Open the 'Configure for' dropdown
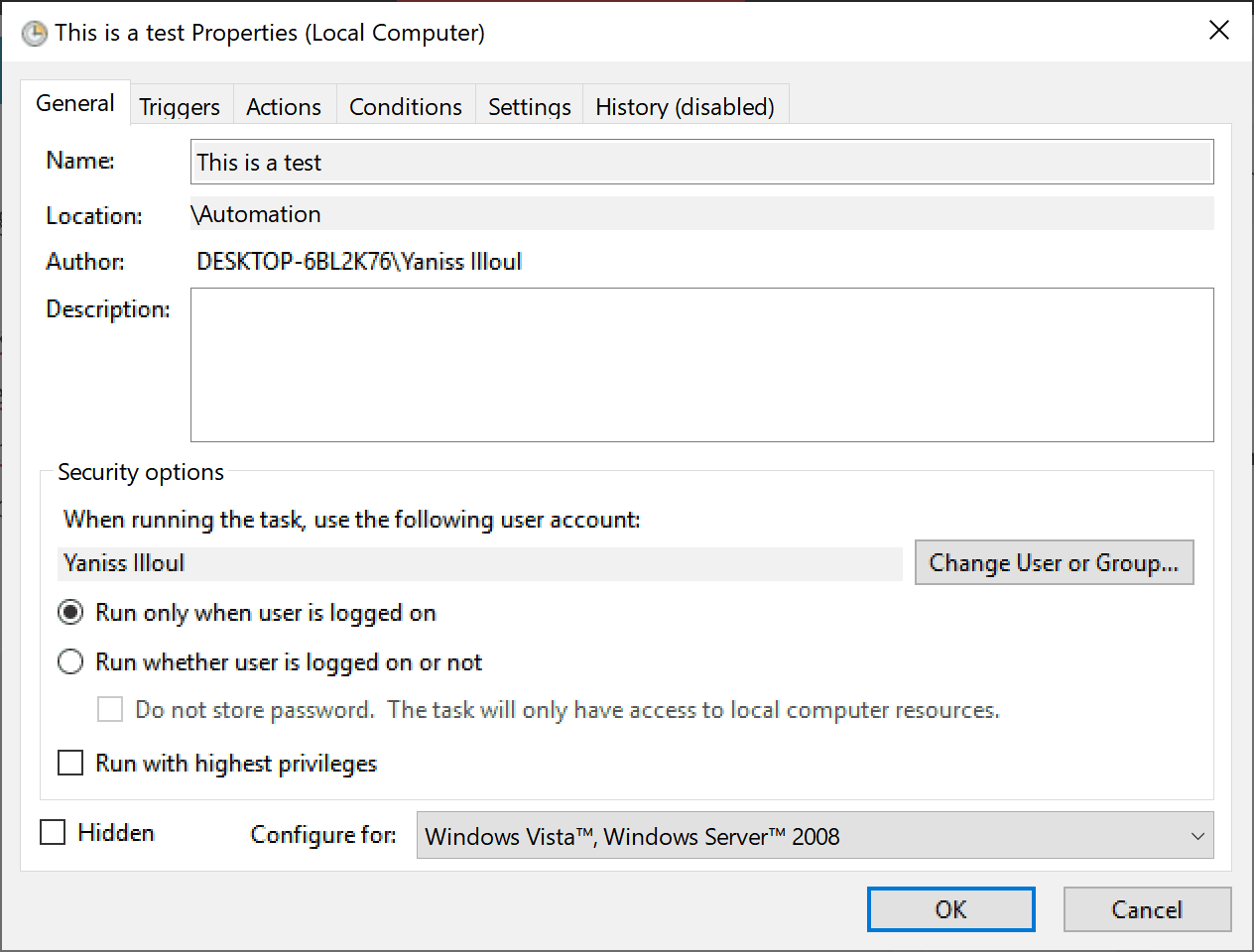This screenshot has width=1254, height=952. (x=815, y=836)
